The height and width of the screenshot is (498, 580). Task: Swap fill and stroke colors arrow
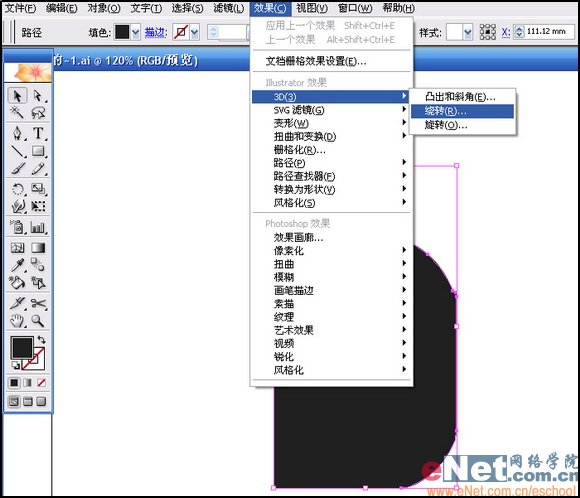[x=41, y=340]
